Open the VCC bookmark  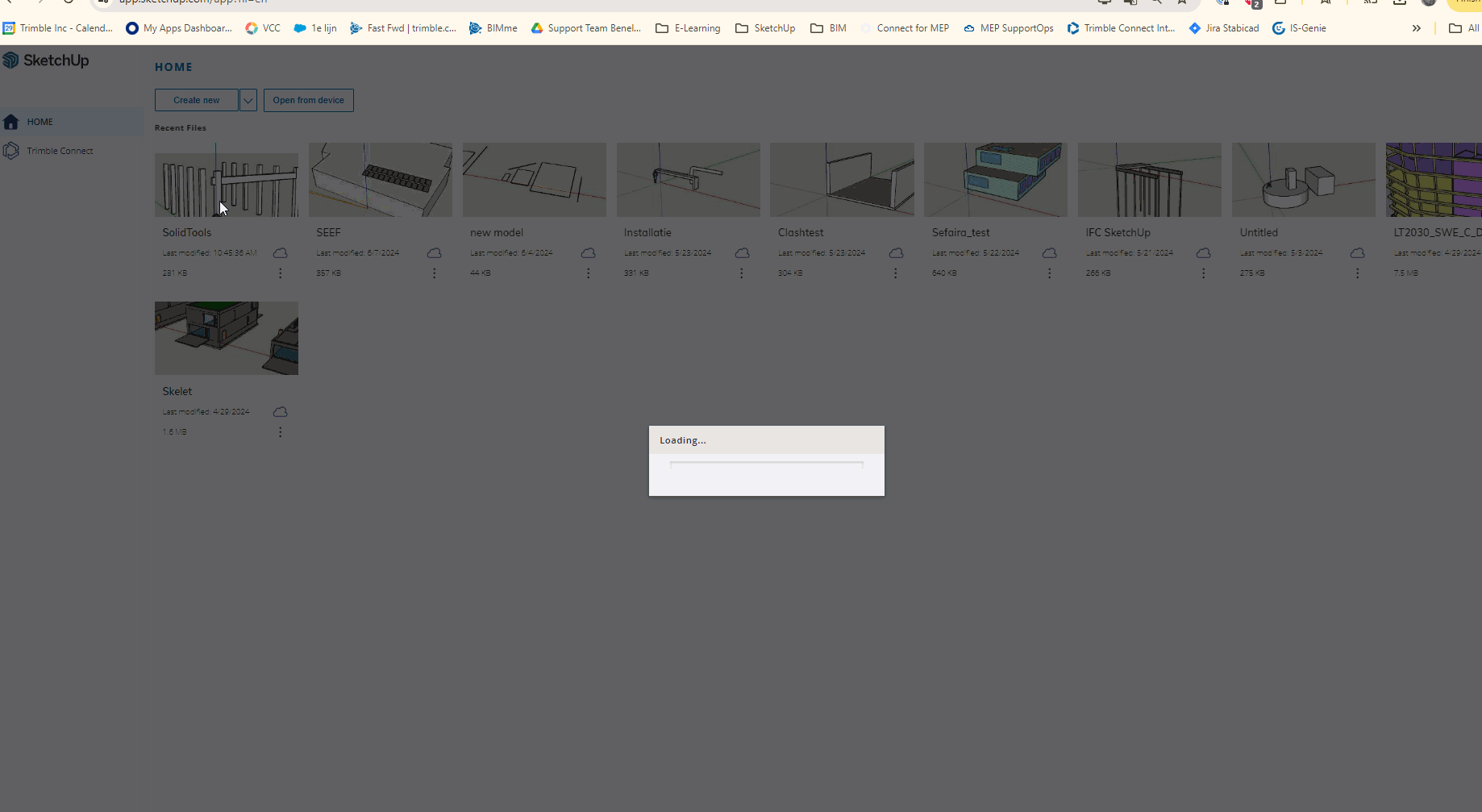tap(263, 28)
